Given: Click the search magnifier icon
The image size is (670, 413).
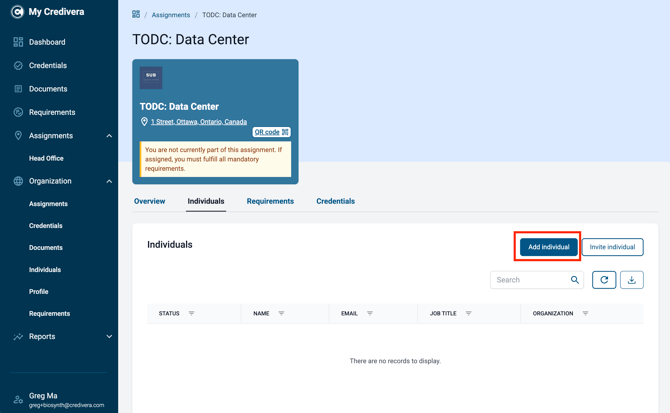Looking at the screenshot, I should 575,280.
